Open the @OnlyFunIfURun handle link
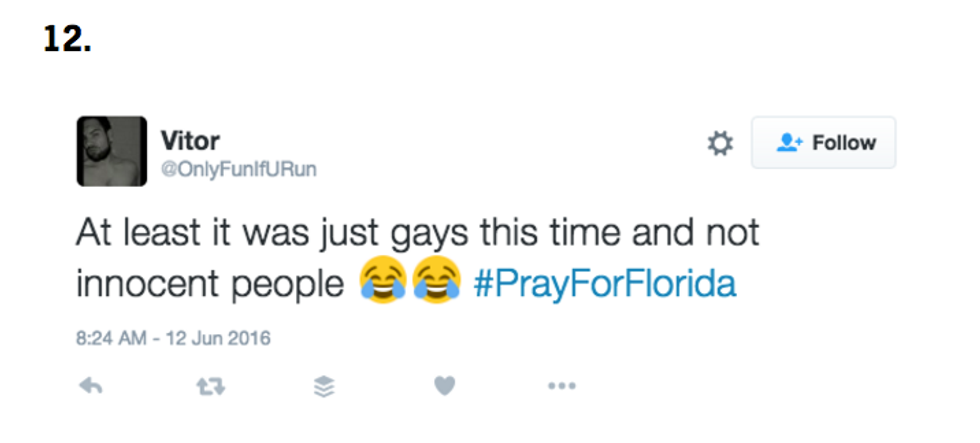980x443 pixels. pos(238,169)
